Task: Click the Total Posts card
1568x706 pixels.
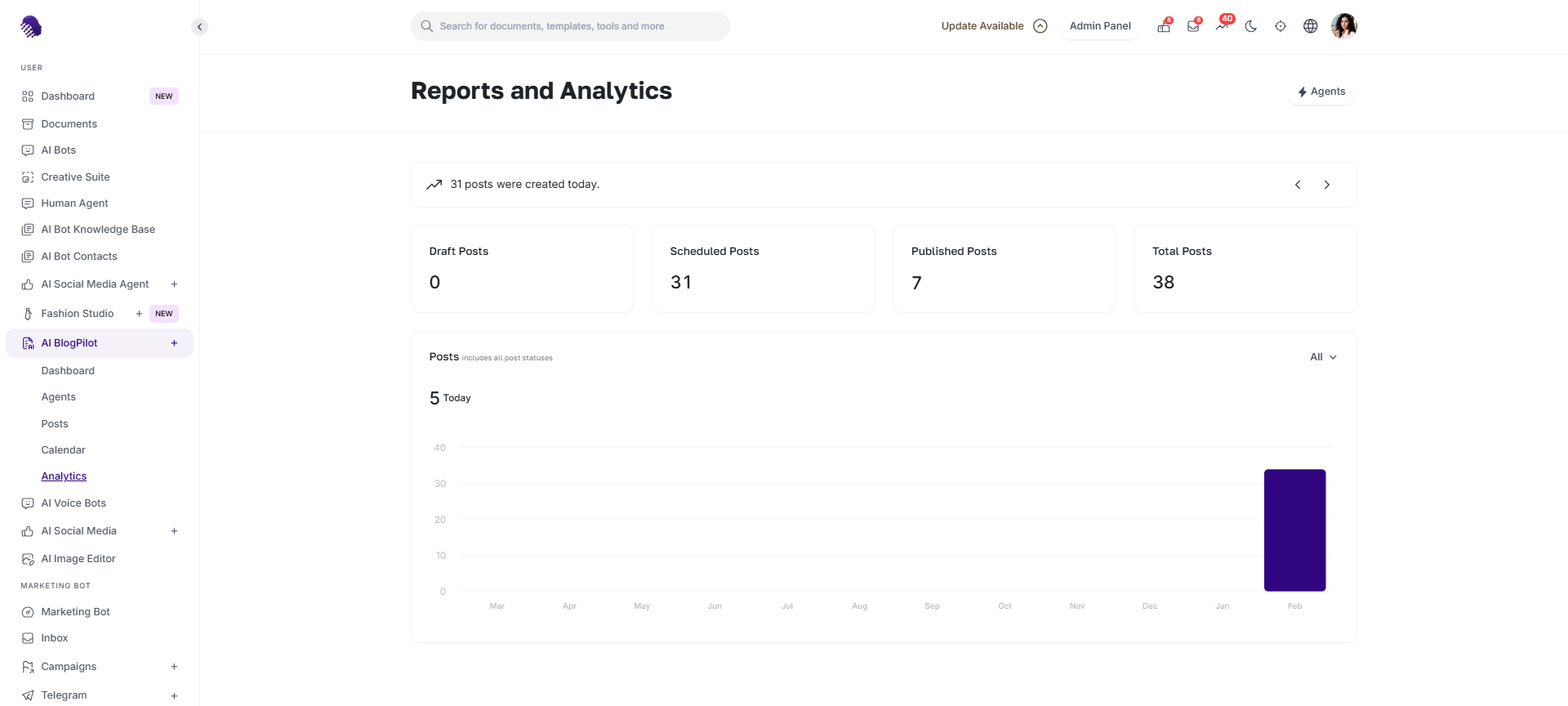Action: click(1245, 269)
